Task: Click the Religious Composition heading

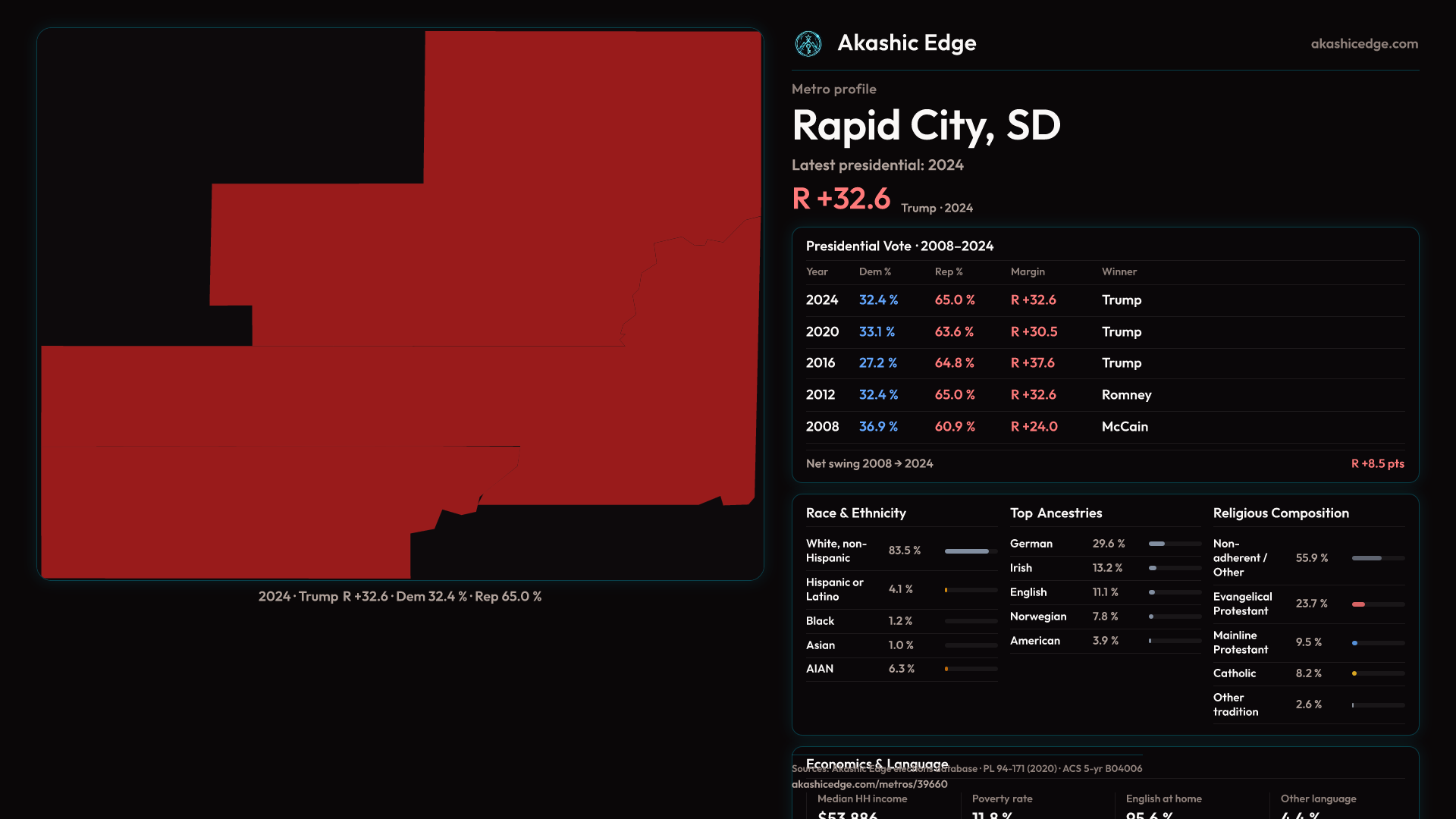Action: 1280,513
